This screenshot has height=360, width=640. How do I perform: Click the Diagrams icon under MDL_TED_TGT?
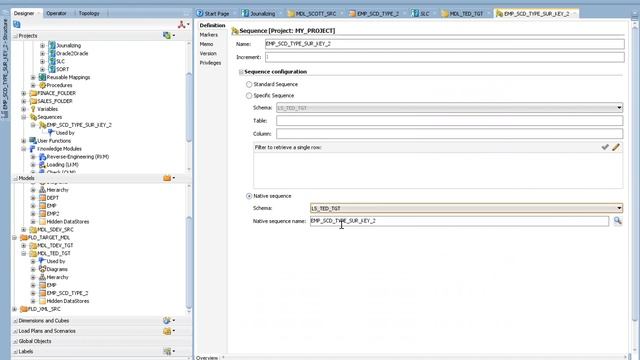click(x=42, y=269)
